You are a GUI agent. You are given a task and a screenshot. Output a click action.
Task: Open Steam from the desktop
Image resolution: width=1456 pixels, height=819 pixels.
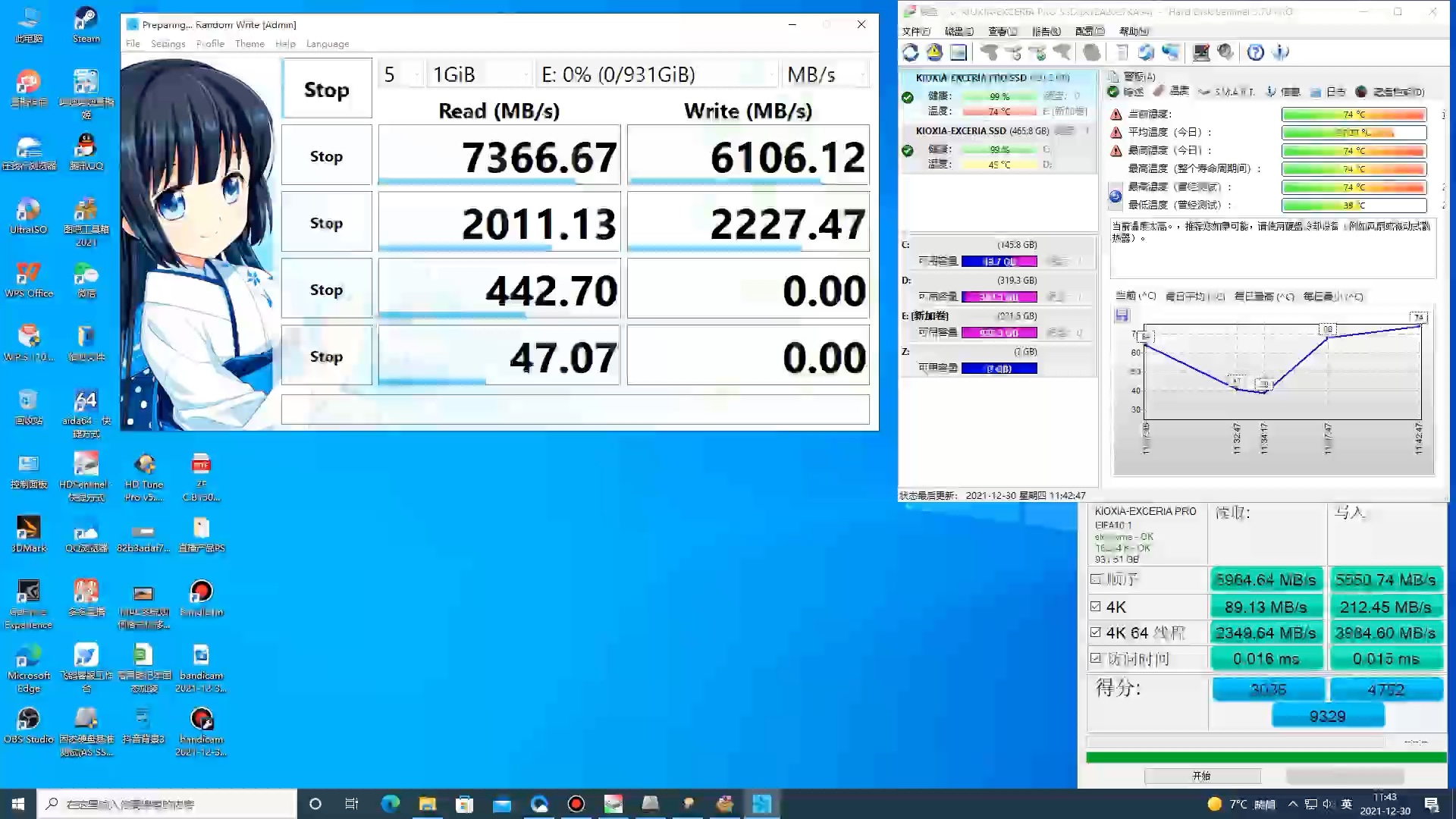tap(86, 25)
